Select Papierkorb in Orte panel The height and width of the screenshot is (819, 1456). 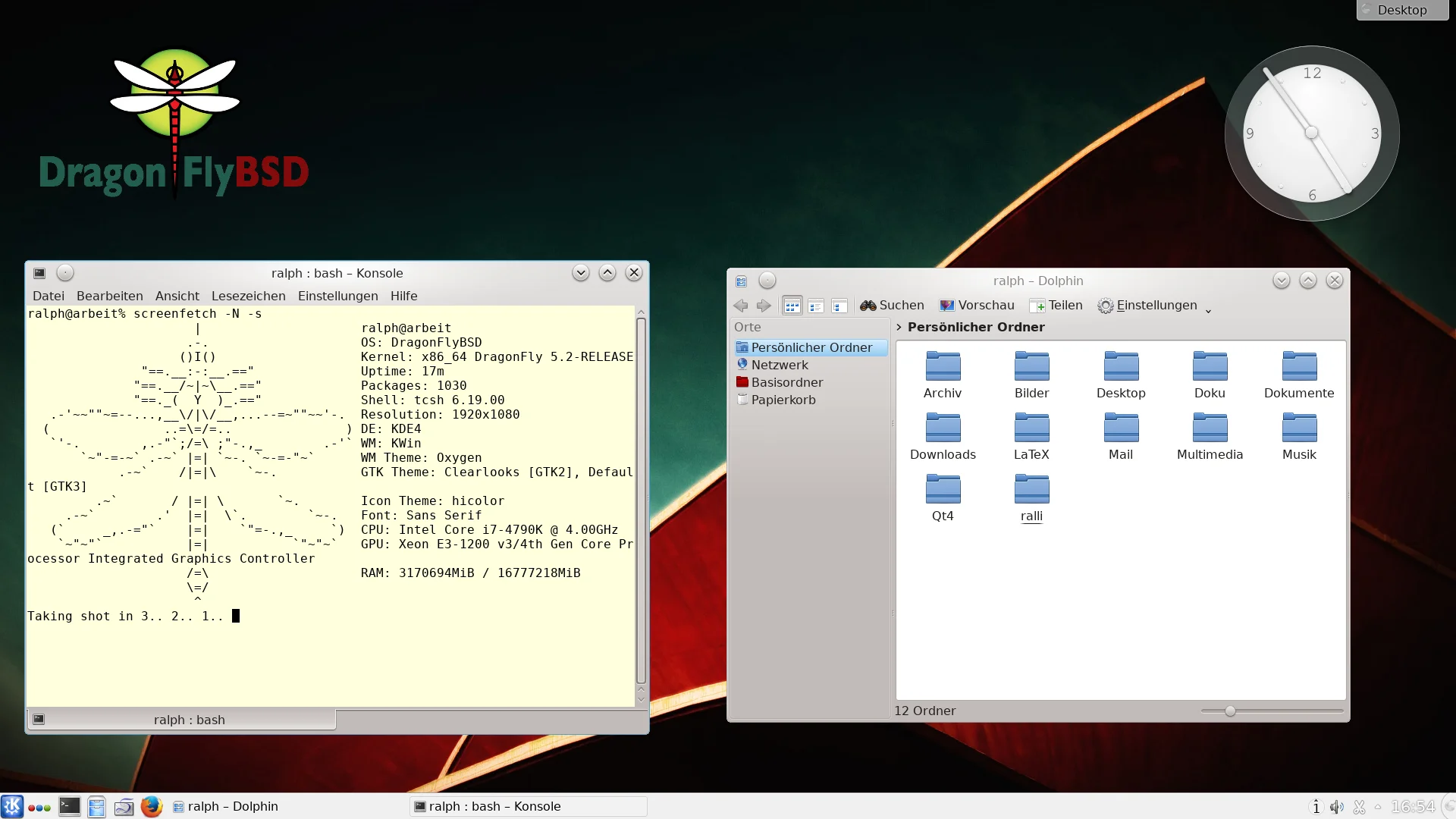(811, 400)
